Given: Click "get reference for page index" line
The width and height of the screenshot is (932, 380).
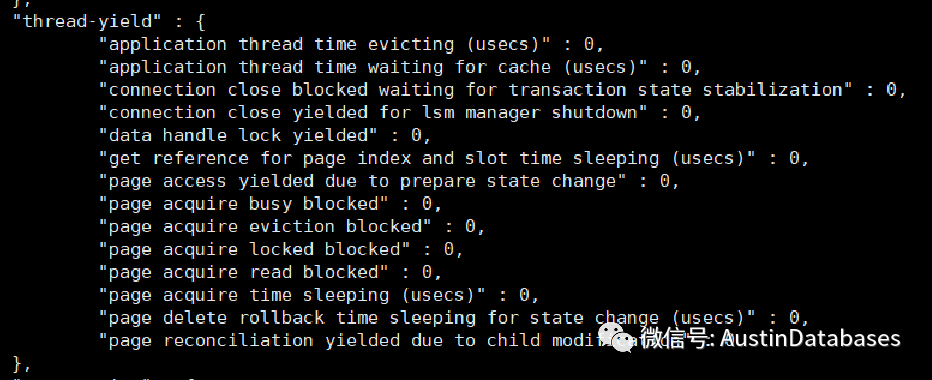Looking at the screenshot, I should click(454, 158).
